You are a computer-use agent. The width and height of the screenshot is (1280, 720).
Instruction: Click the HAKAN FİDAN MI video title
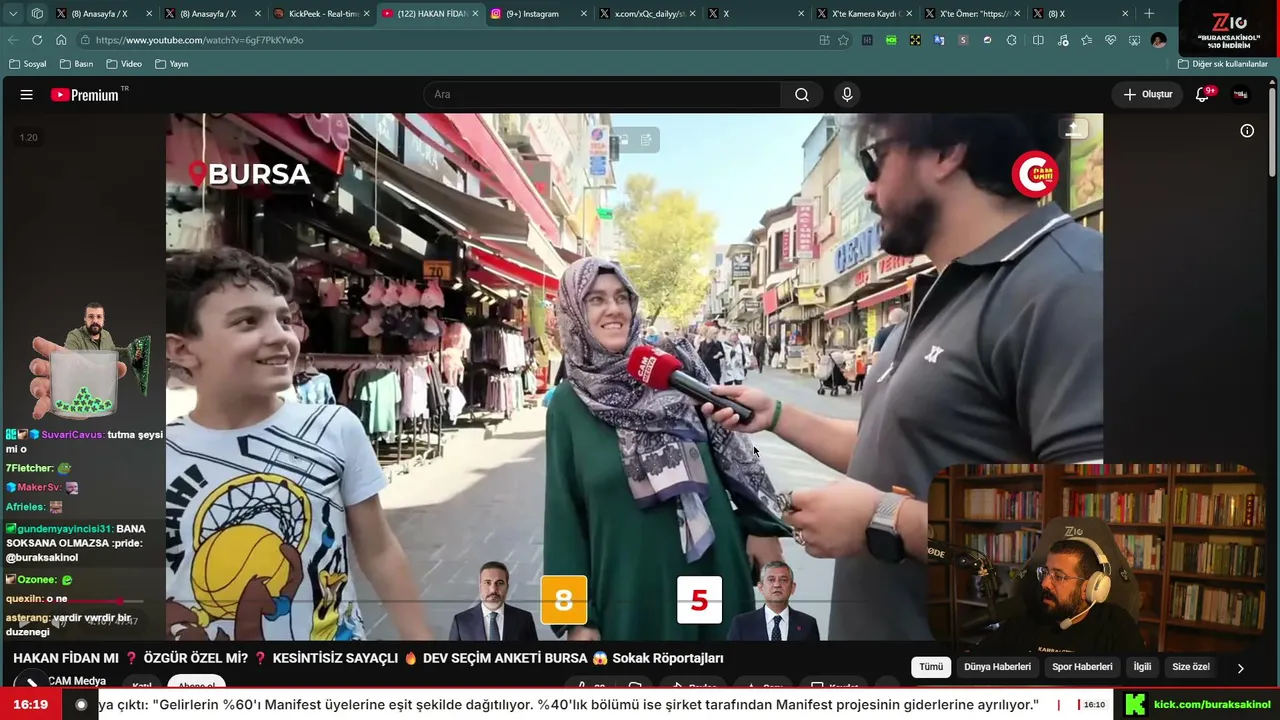pyautogui.click(x=368, y=658)
